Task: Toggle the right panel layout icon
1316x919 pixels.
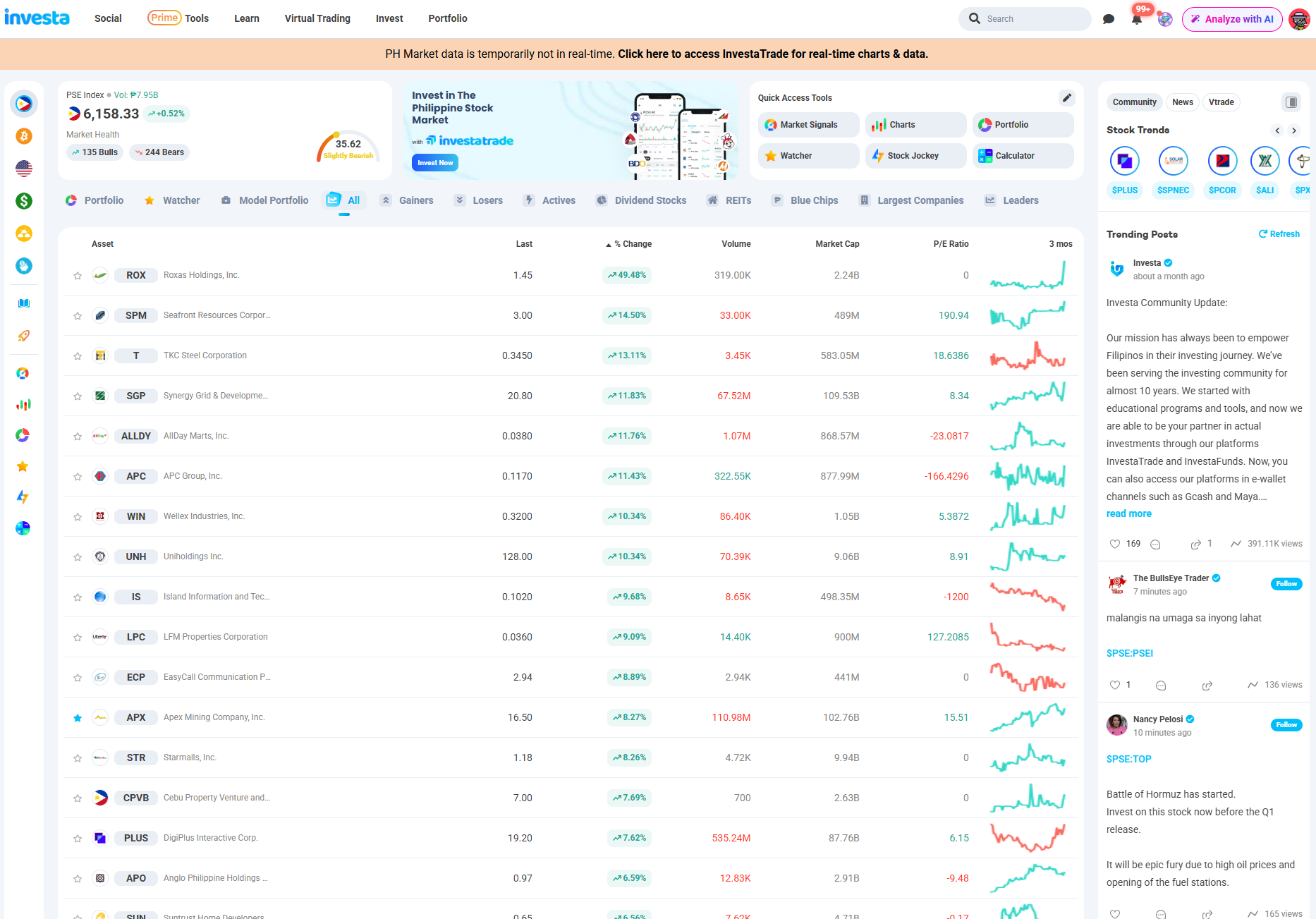Action: click(x=1291, y=102)
